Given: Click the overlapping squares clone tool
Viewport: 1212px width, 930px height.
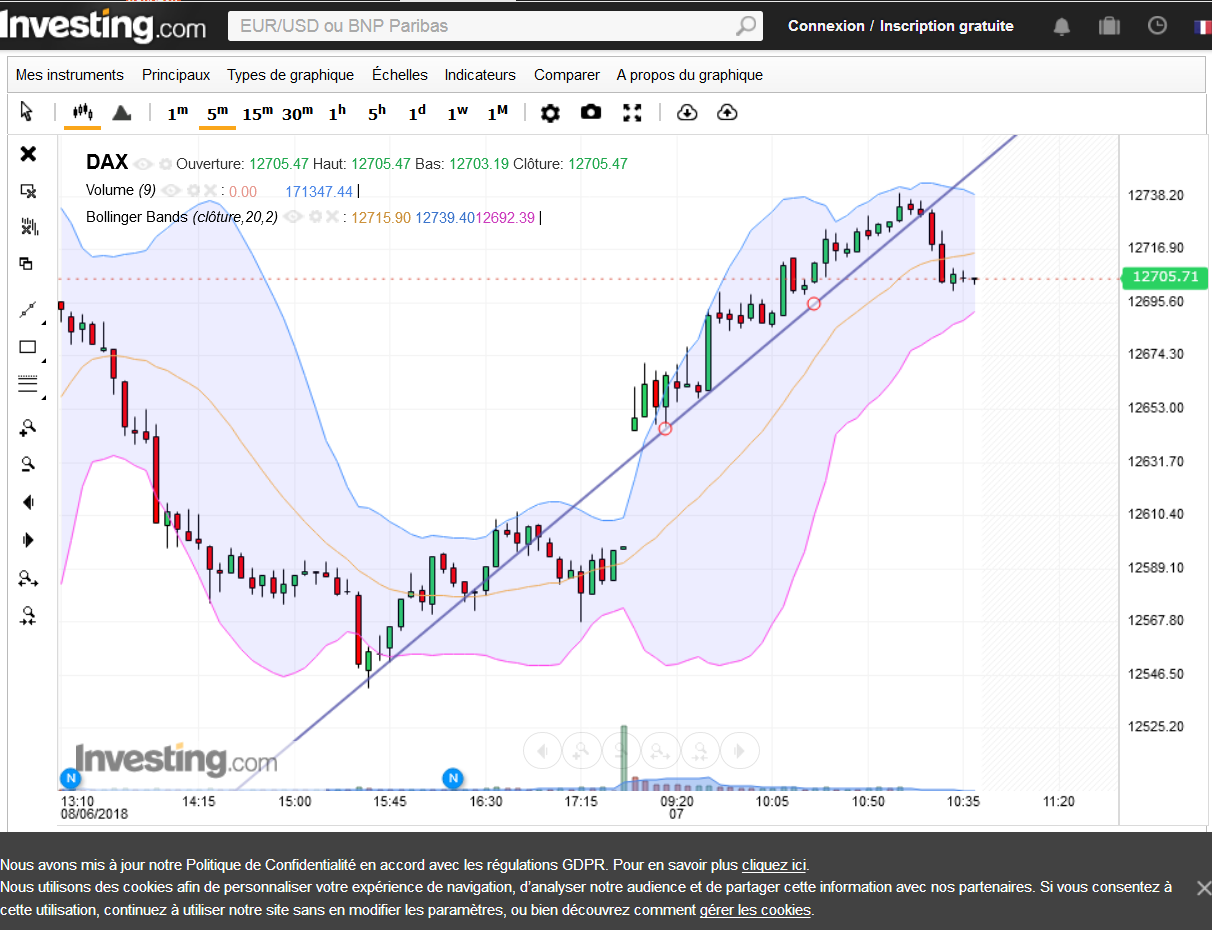Looking at the screenshot, I should click(x=27, y=263).
